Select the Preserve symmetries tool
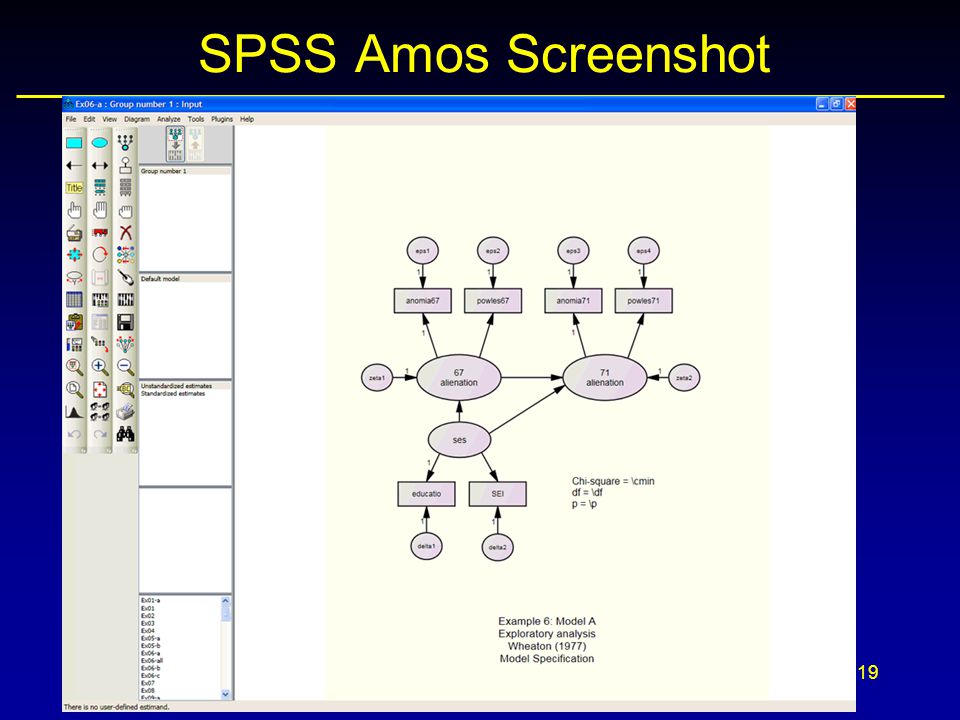 (126, 344)
